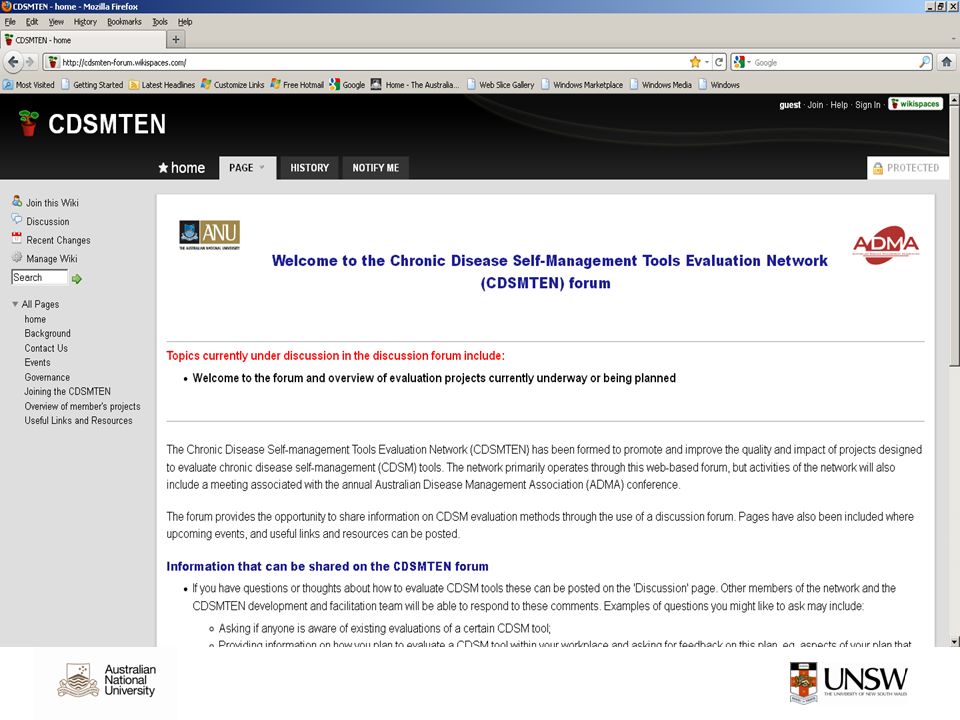This screenshot has height=720, width=960.
Task: Click the guest user link
Action: (790, 105)
